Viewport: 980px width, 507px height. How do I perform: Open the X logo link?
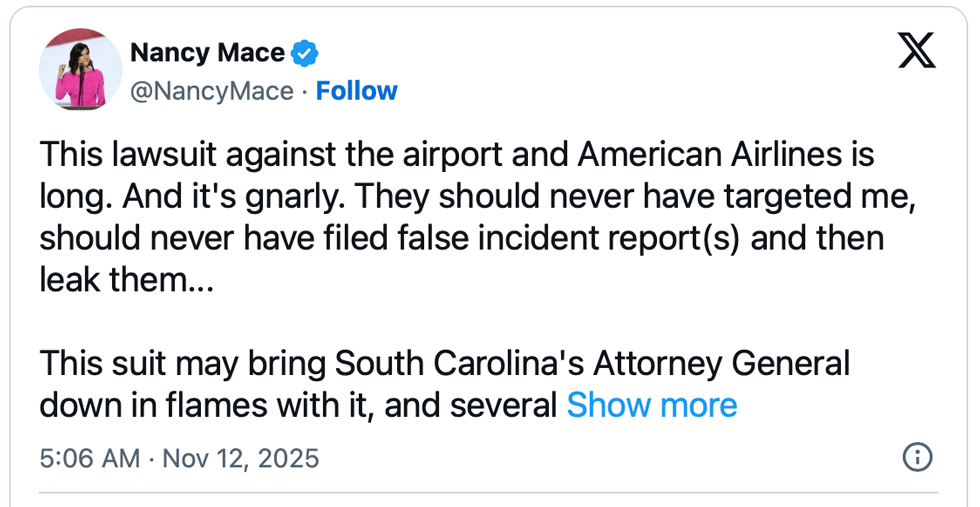(916, 49)
